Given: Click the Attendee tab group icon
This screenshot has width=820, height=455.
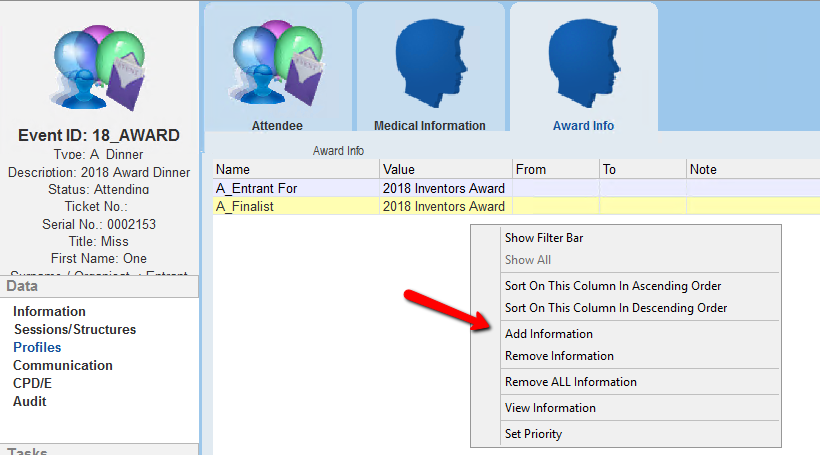Looking at the screenshot, I should [x=276, y=64].
